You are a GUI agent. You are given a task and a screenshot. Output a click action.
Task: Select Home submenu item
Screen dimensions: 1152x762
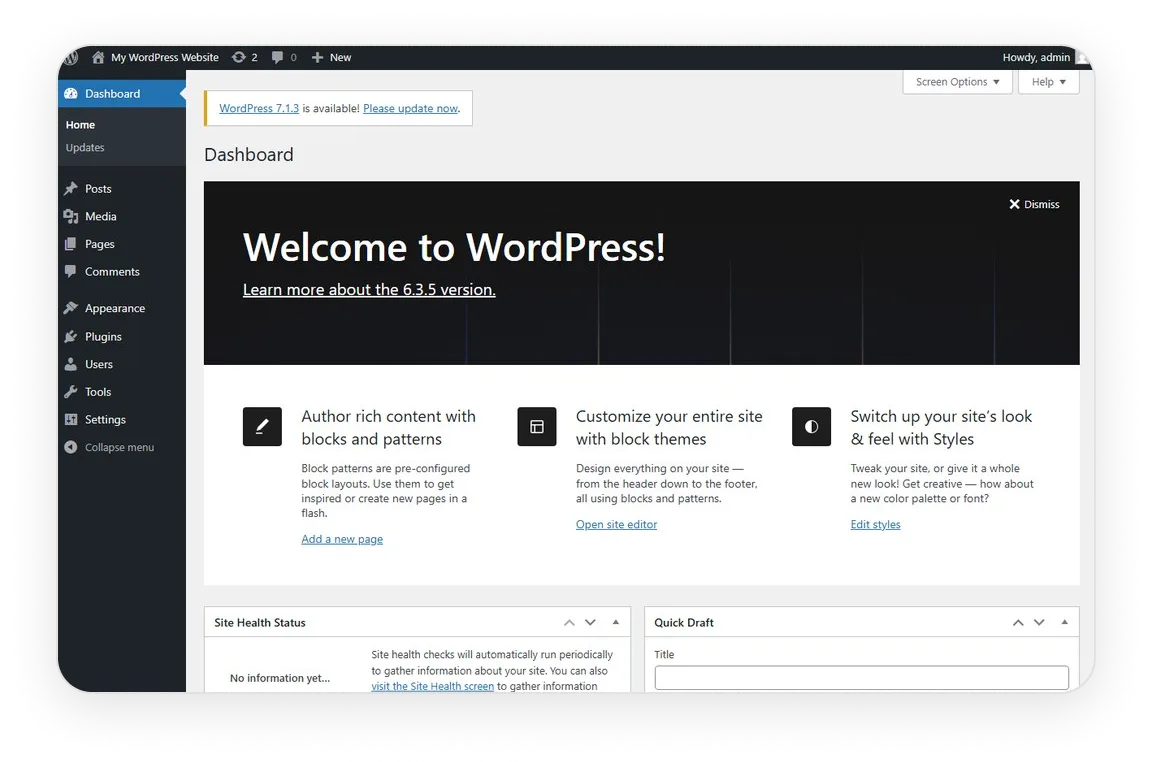(80, 125)
